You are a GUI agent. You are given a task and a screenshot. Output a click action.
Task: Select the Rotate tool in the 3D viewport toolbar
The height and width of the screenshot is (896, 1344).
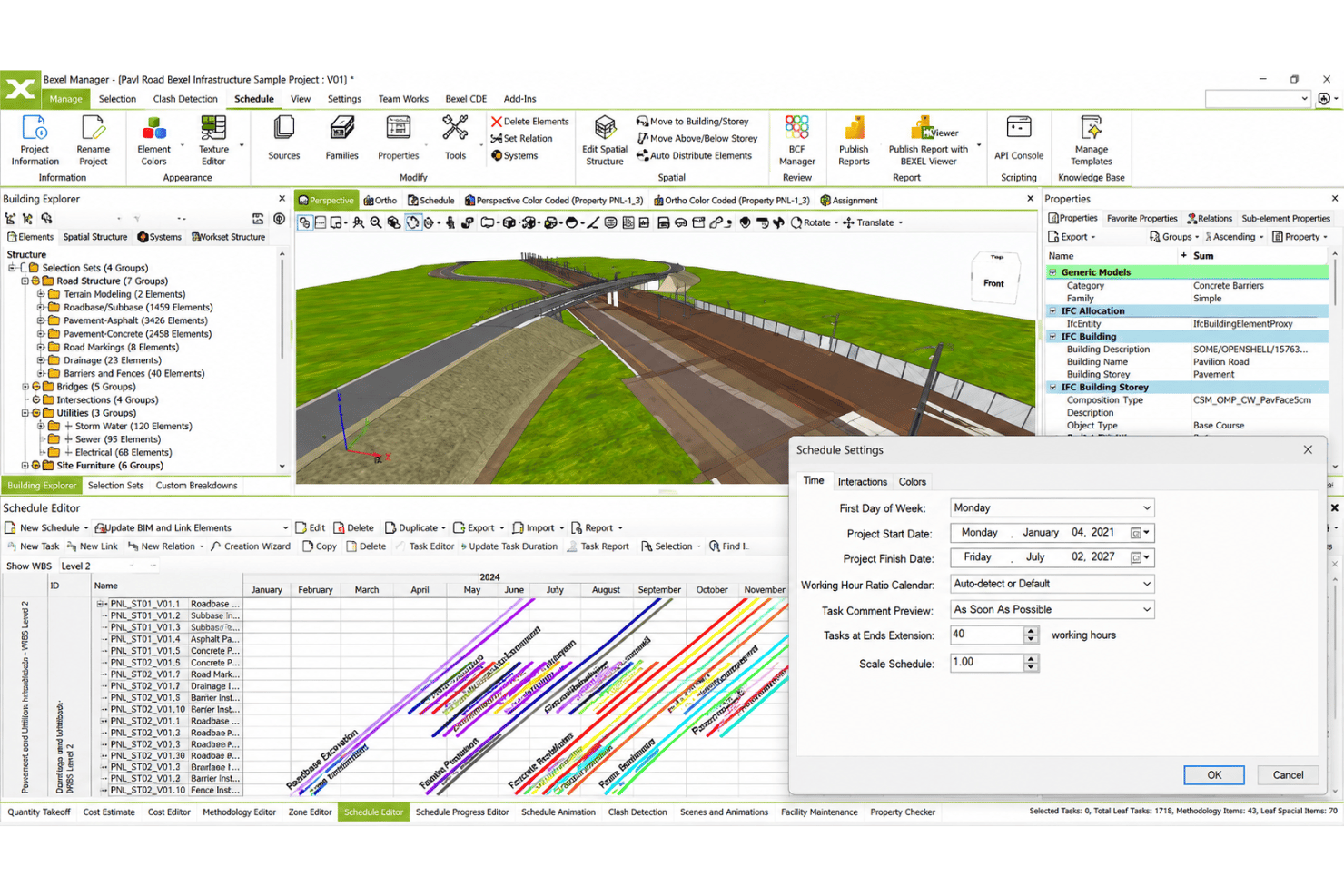(x=811, y=222)
